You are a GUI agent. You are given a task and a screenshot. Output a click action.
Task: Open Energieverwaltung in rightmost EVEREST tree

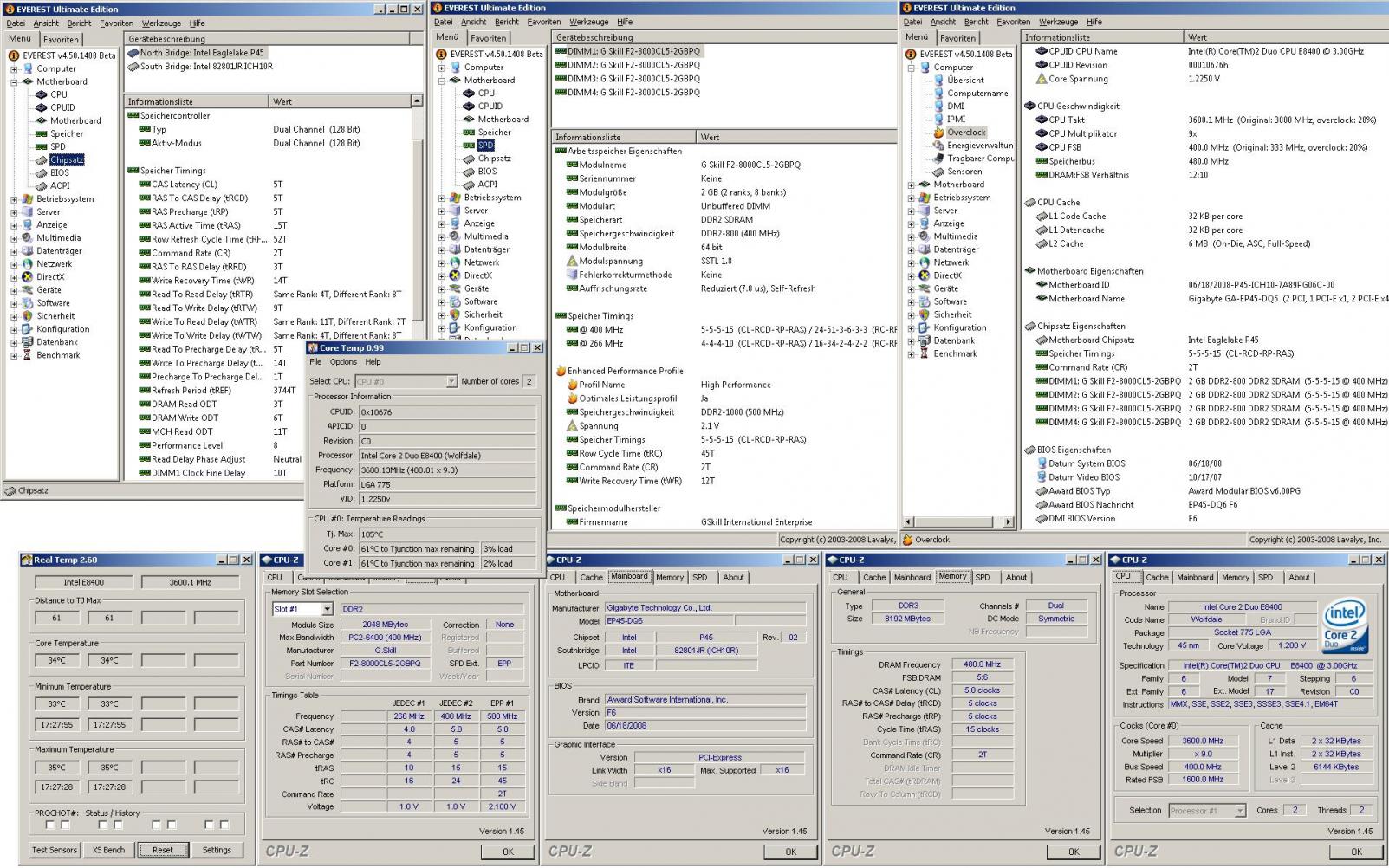980,146
